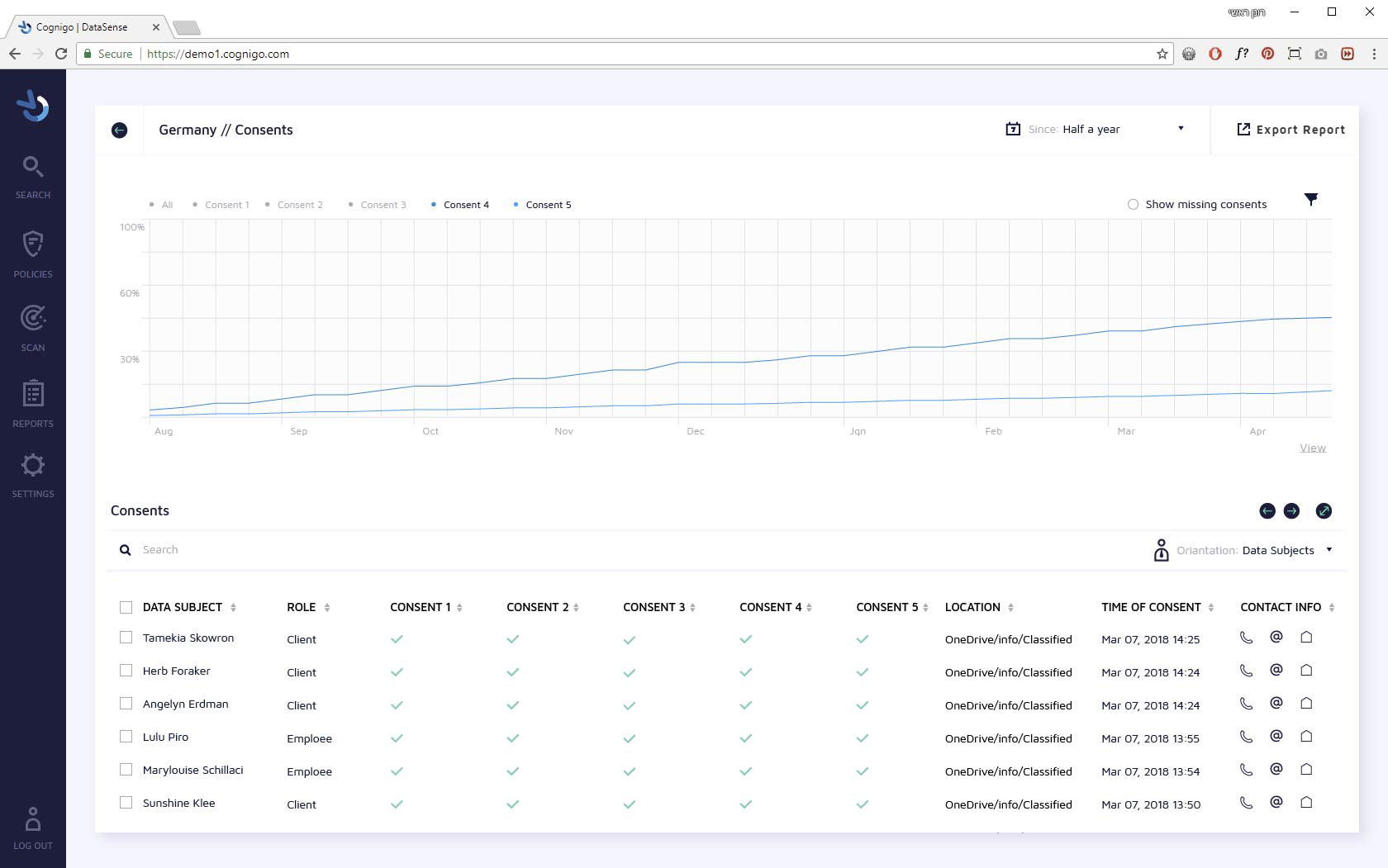Viewport: 1388px width, 868px height.
Task: Bookmark the page with the star icon
Action: click(x=1162, y=54)
